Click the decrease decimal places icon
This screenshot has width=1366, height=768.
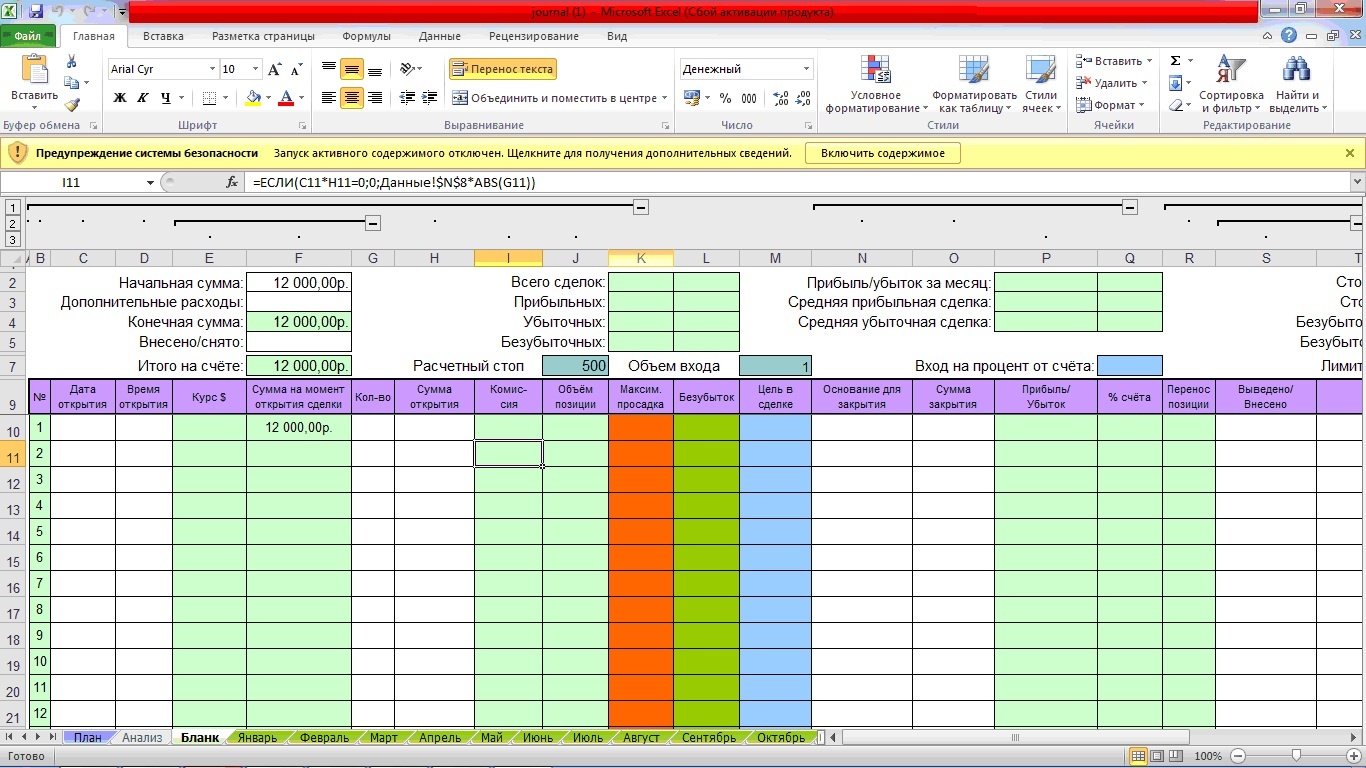pyautogui.click(x=804, y=98)
